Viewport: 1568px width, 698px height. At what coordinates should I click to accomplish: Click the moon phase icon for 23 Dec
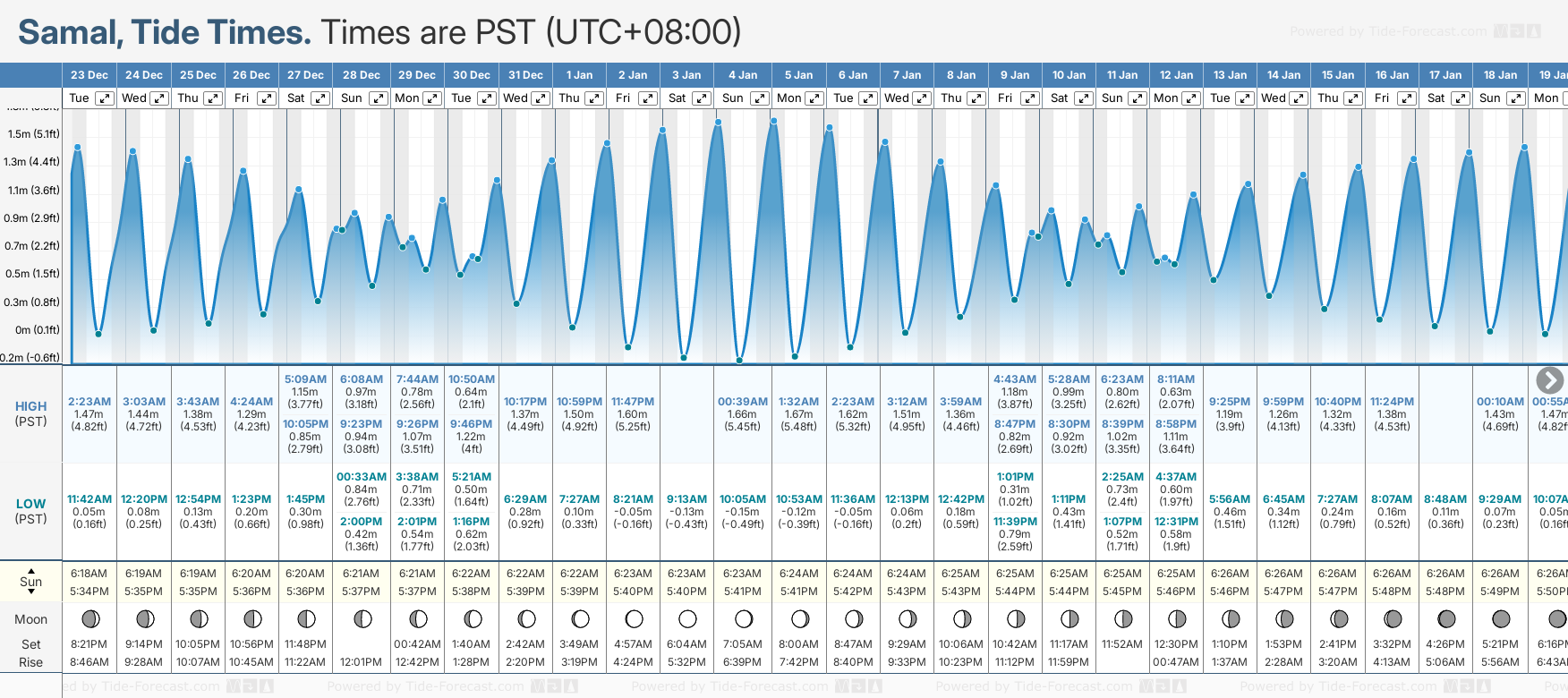click(89, 619)
